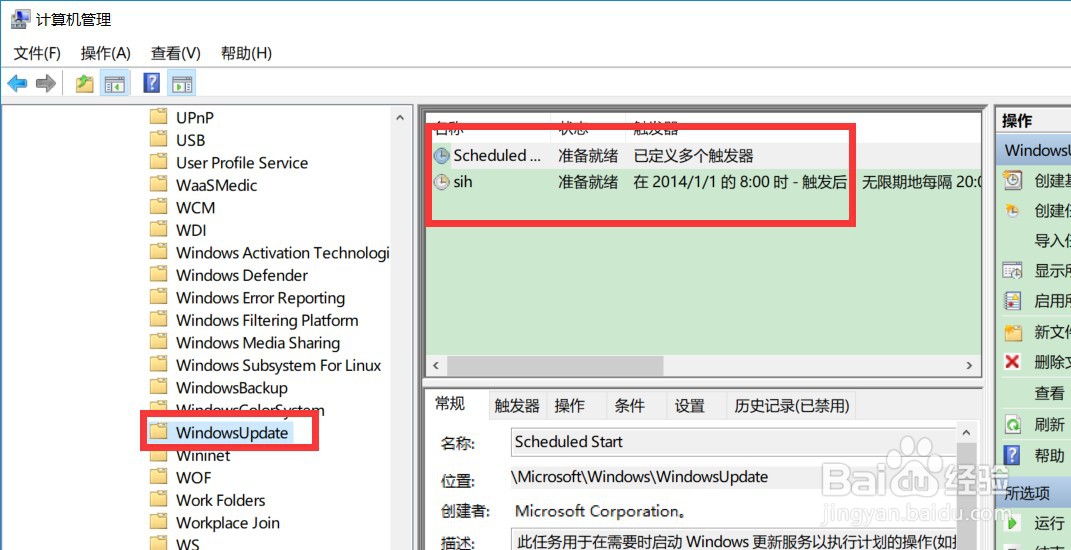Select the Windows Error Reporting folder
This screenshot has width=1071, height=550.
pyautogui.click(x=260, y=298)
